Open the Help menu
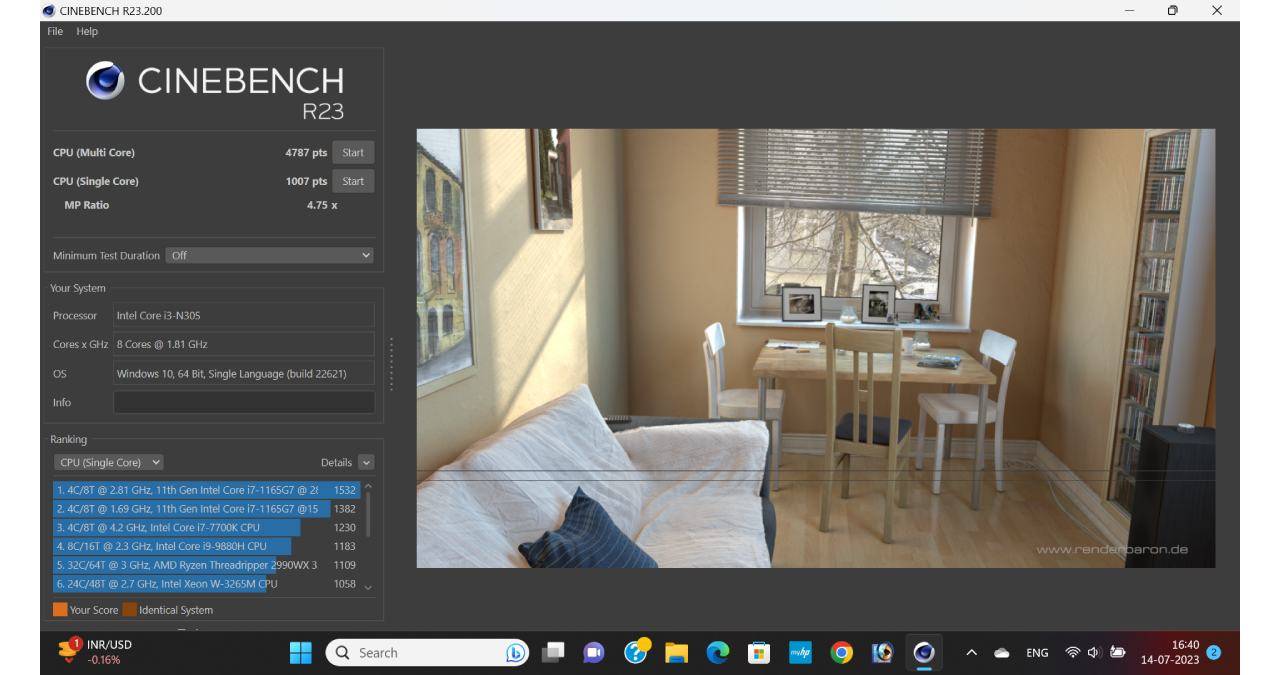 click(x=88, y=31)
